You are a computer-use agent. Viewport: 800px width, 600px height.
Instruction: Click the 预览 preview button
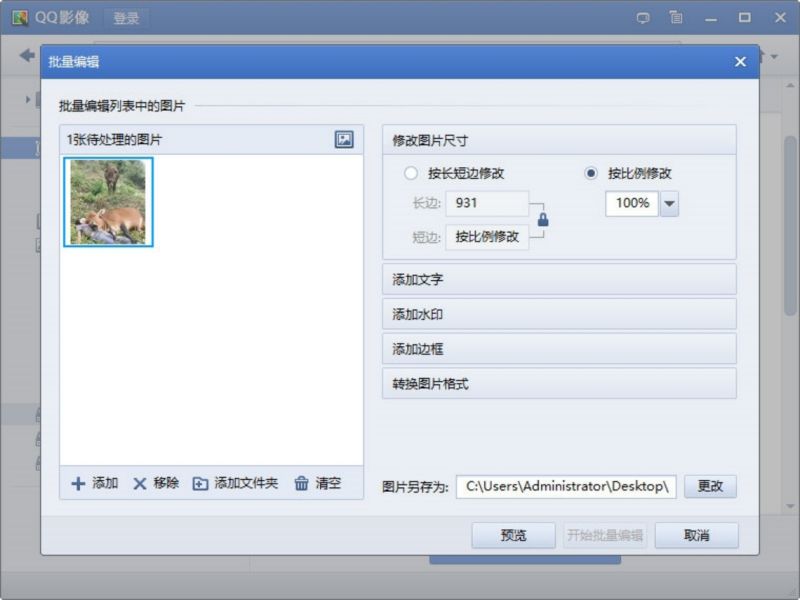pyautogui.click(x=513, y=535)
